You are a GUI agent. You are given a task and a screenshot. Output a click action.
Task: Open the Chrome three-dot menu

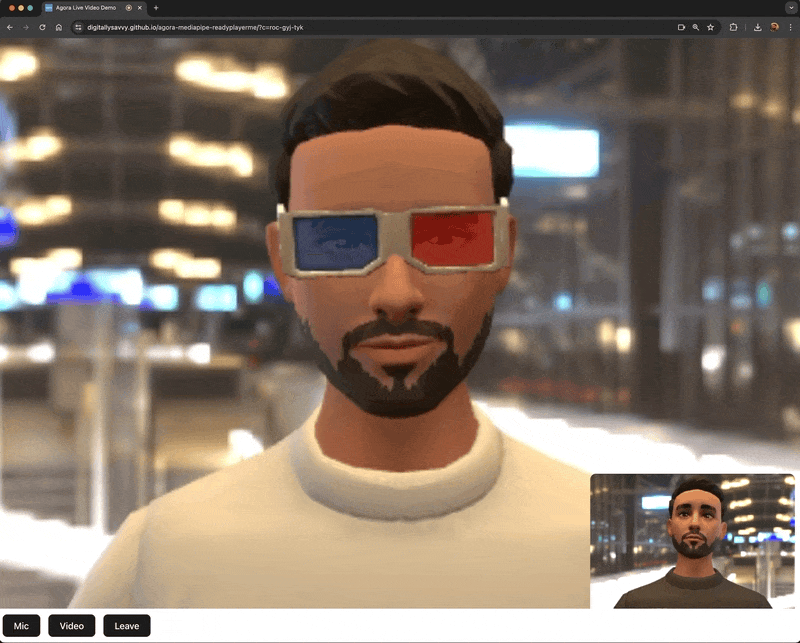(790, 29)
